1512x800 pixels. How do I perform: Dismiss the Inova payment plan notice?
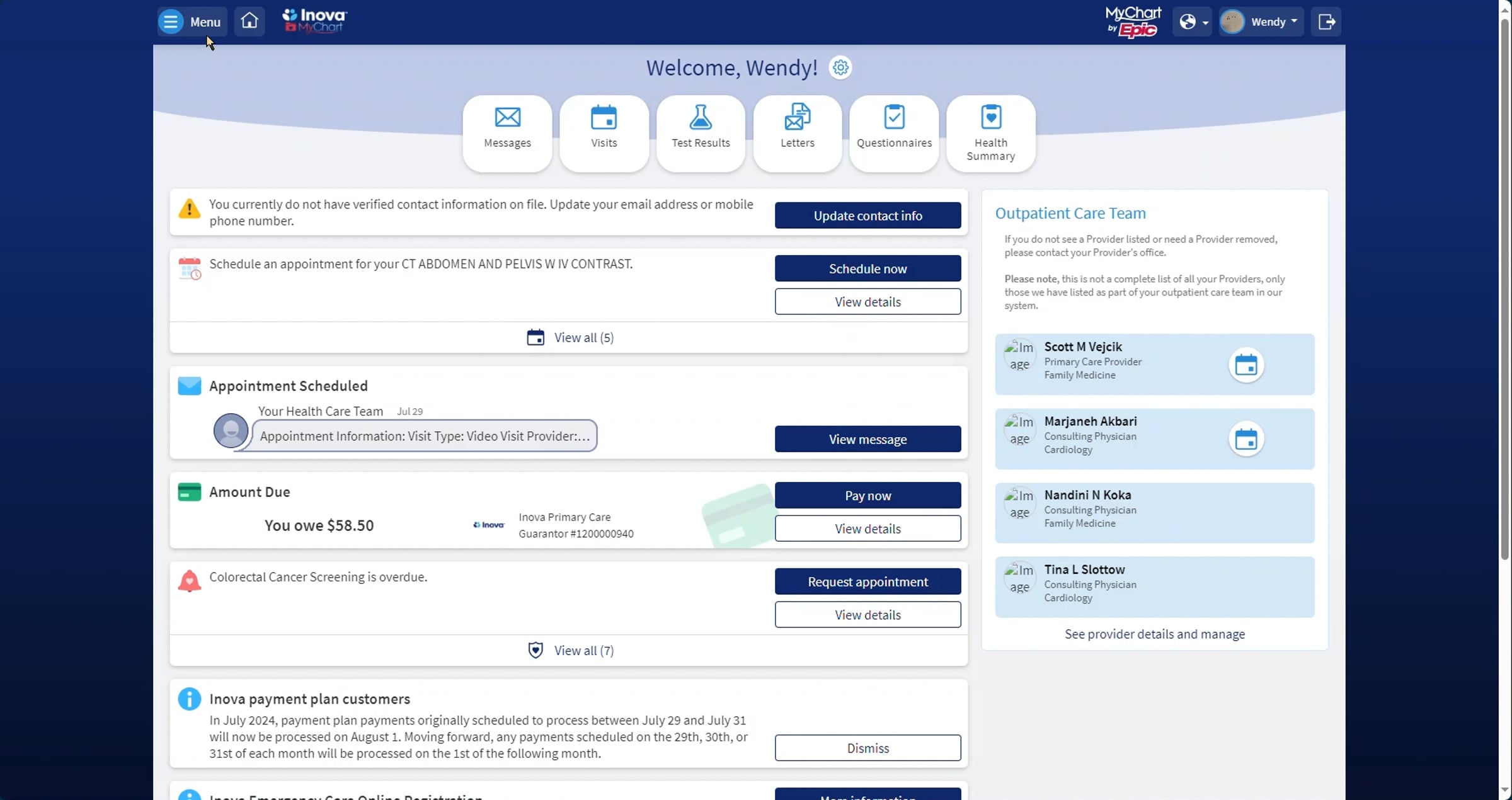[868, 748]
